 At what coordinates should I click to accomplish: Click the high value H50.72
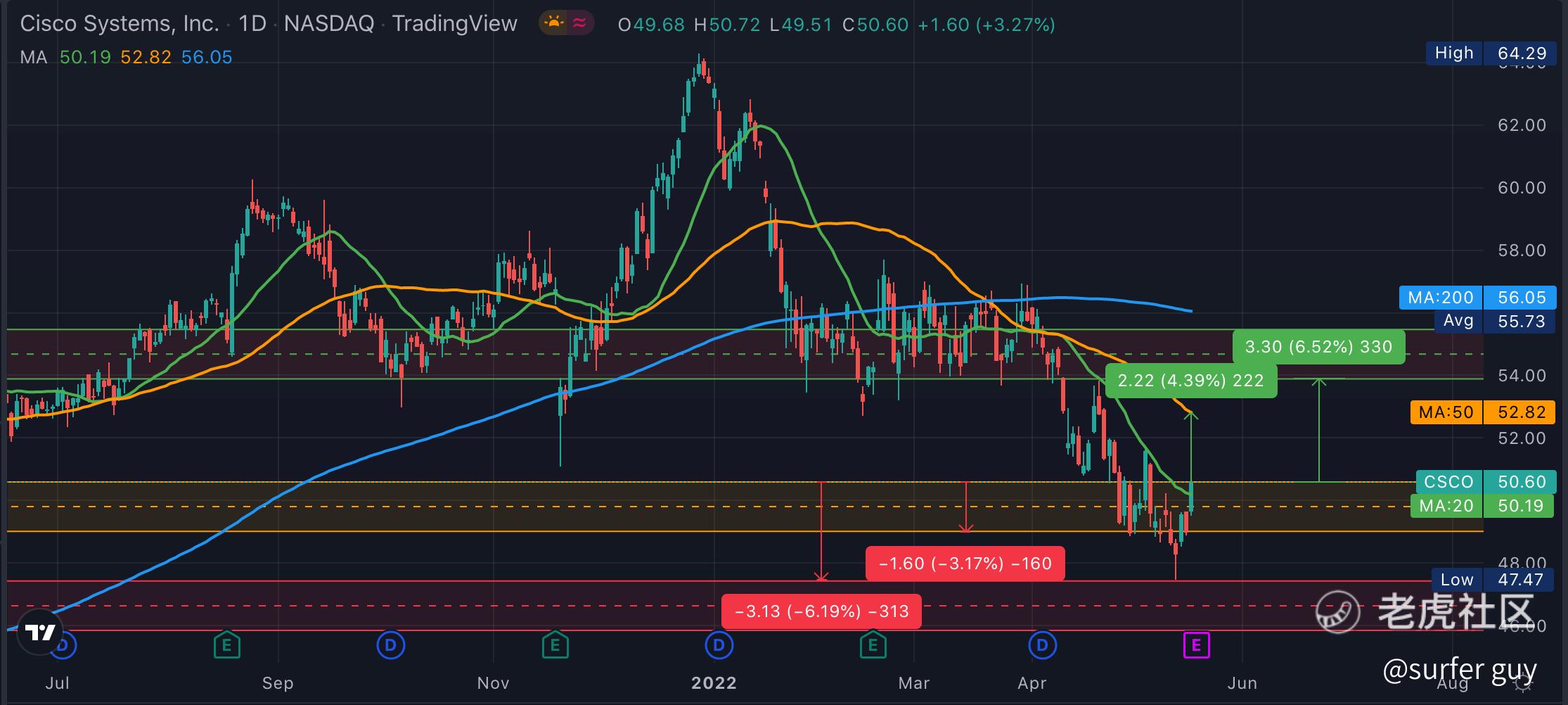pyautogui.click(x=727, y=25)
